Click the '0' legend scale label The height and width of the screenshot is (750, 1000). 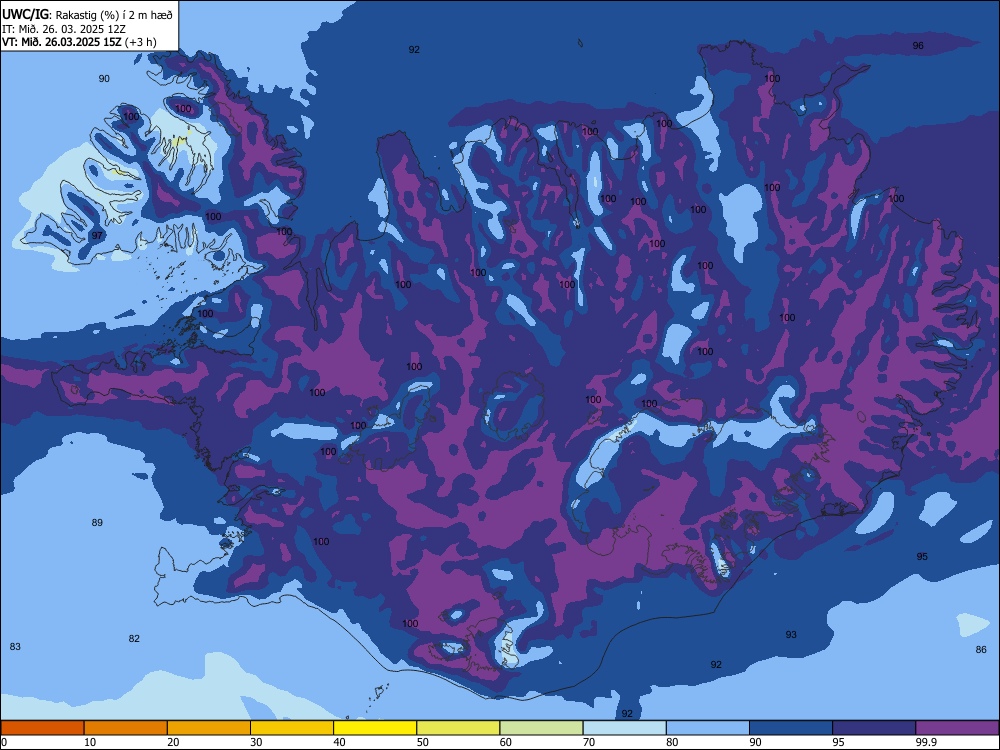[x=4, y=742]
